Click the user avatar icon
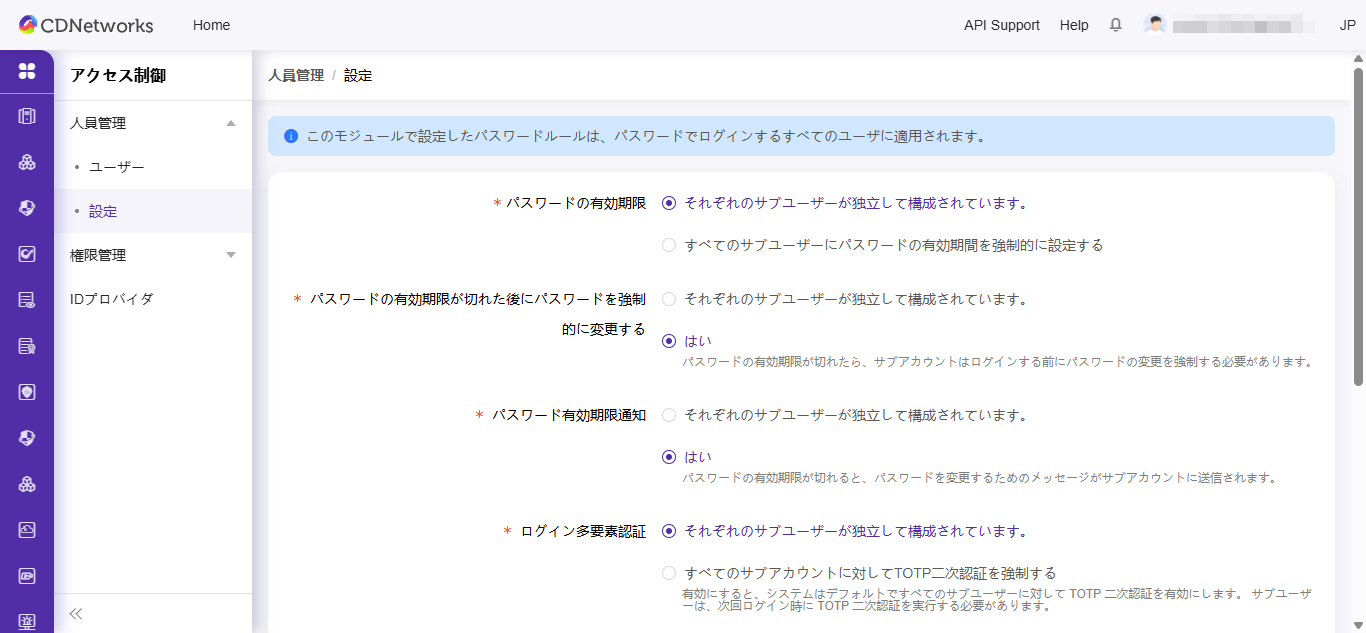The width and height of the screenshot is (1366, 633). 1155,25
